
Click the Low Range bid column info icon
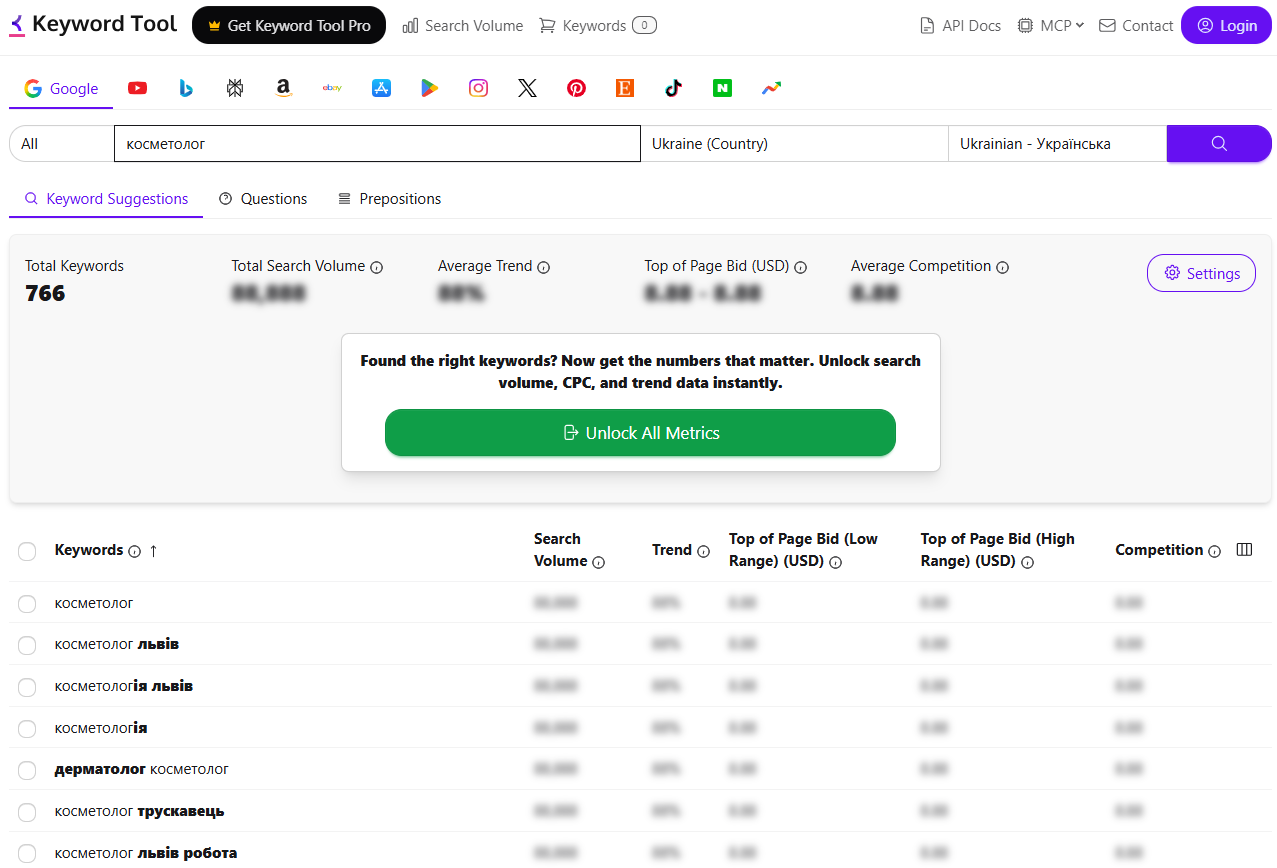(836, 562)
